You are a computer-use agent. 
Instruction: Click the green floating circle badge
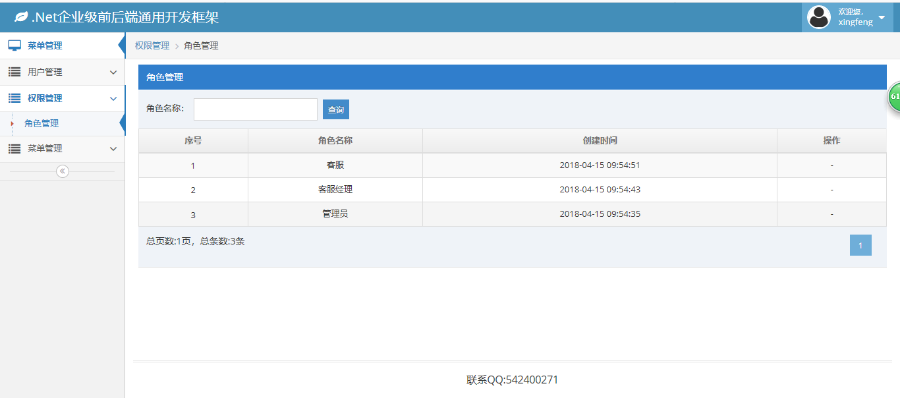894,97
